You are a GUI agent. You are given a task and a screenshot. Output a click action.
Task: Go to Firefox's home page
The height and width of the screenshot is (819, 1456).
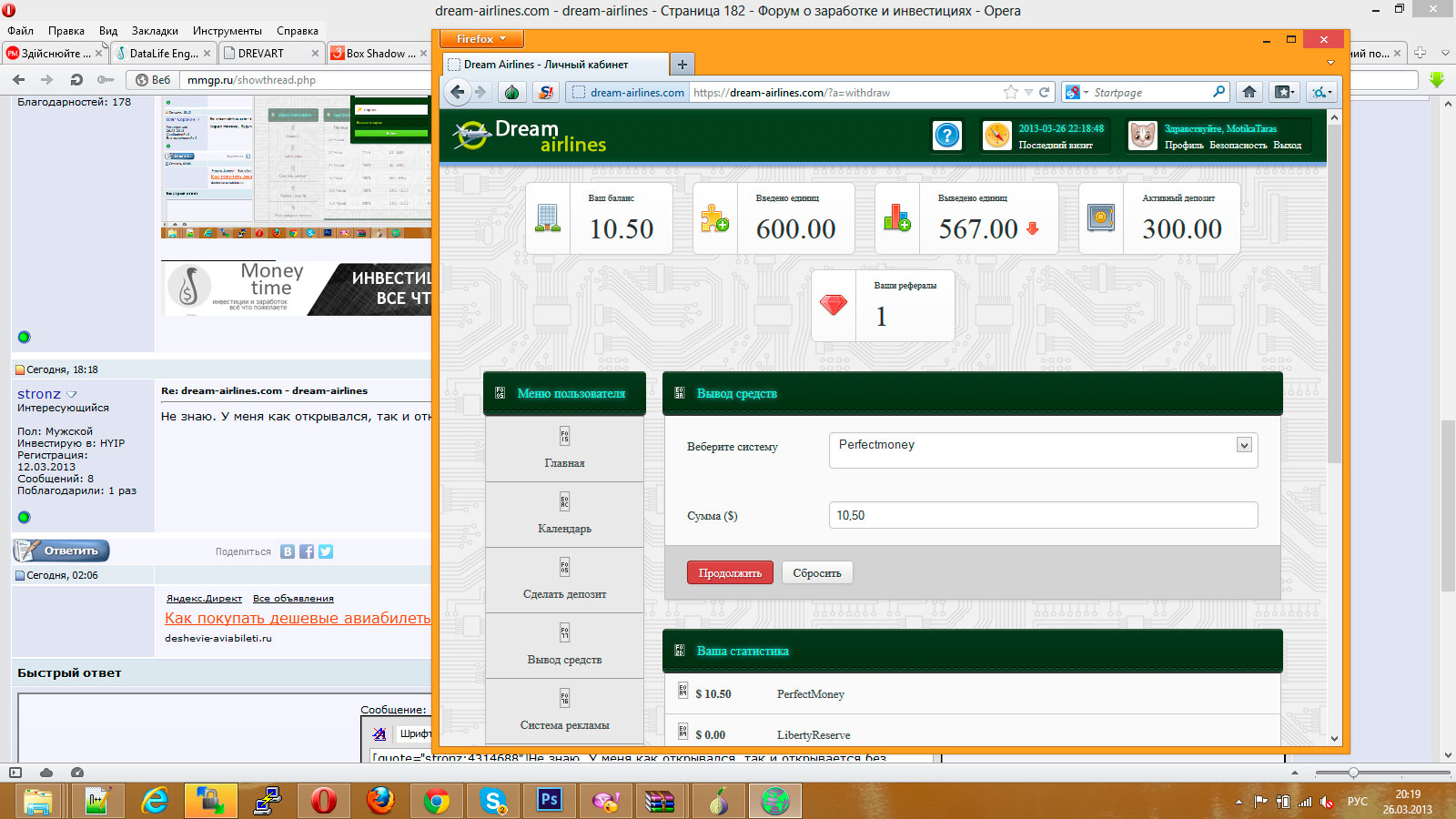tap(1249, 92)
